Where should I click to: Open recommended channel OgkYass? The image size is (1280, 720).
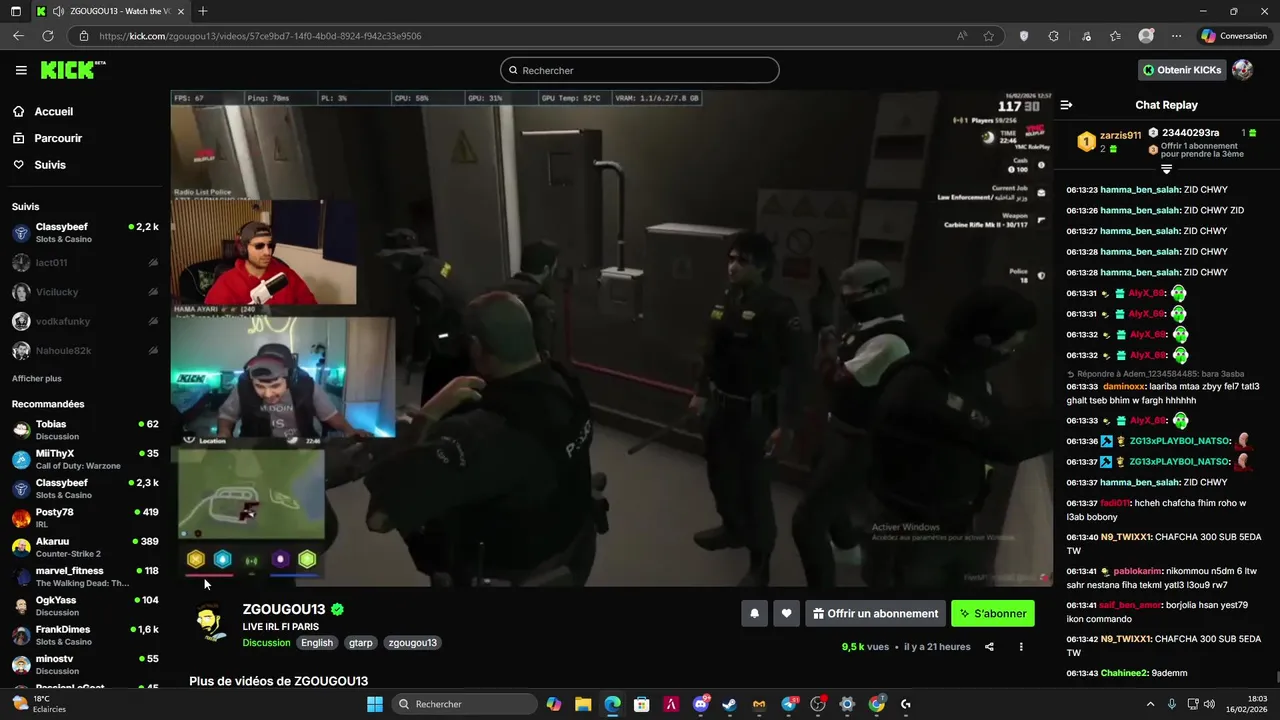tap(85, 606)
